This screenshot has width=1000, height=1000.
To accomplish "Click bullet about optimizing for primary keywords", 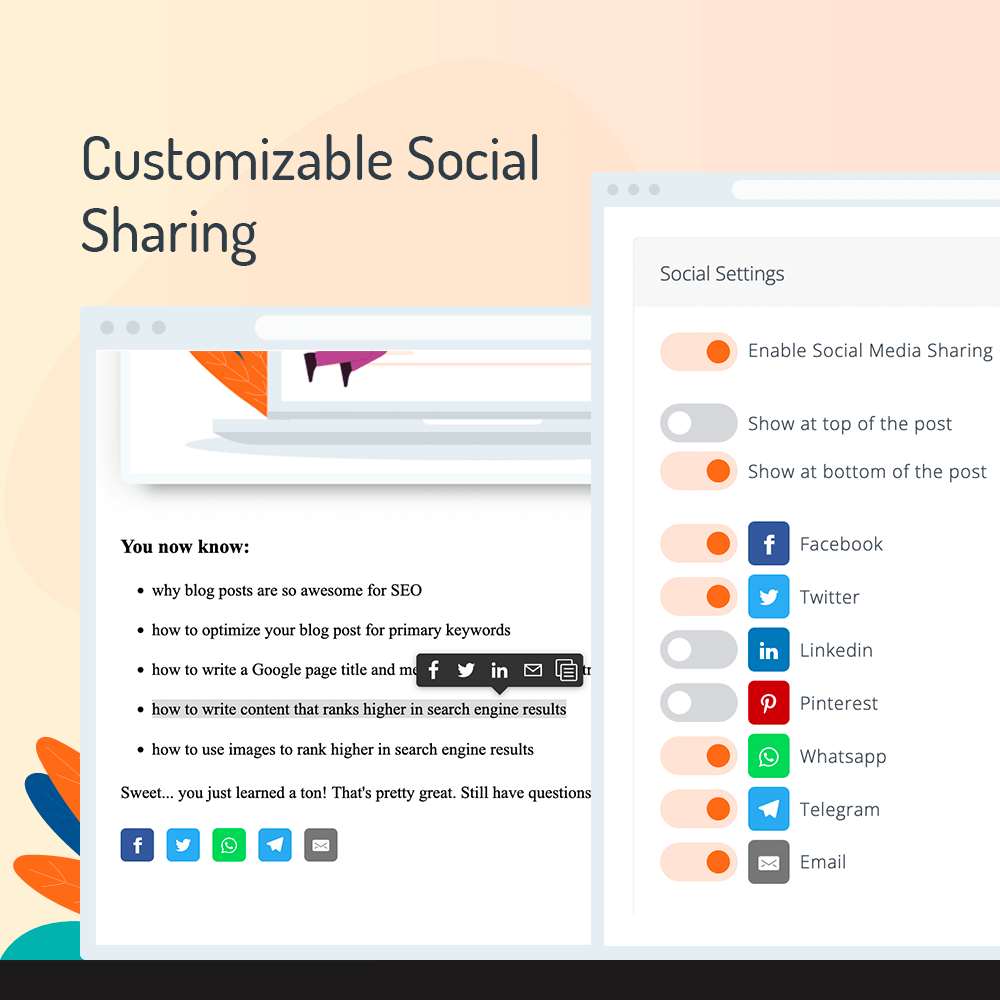I will click(331, 630).
